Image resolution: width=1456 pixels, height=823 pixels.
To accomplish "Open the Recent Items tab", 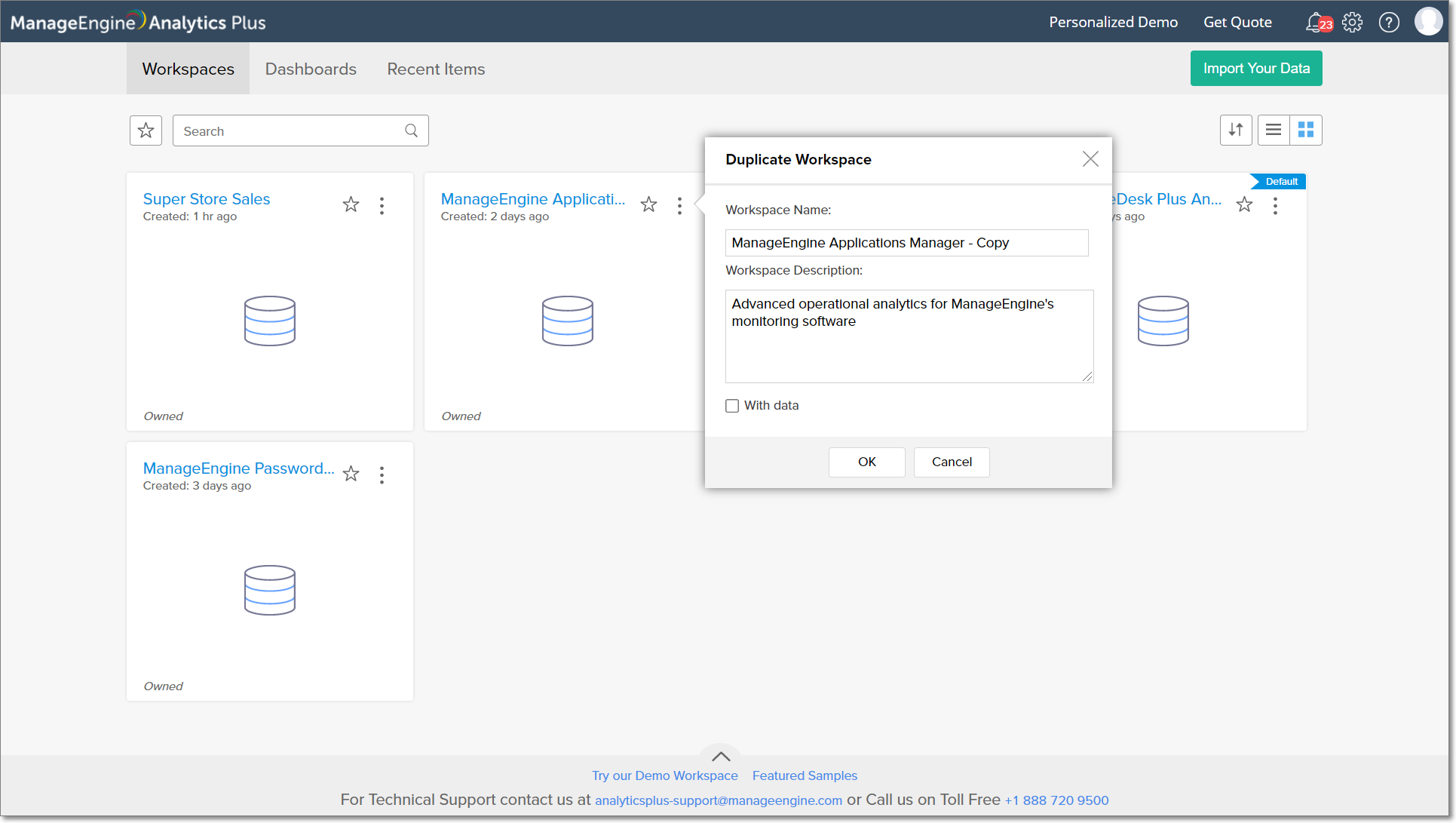I will point(436,69).
